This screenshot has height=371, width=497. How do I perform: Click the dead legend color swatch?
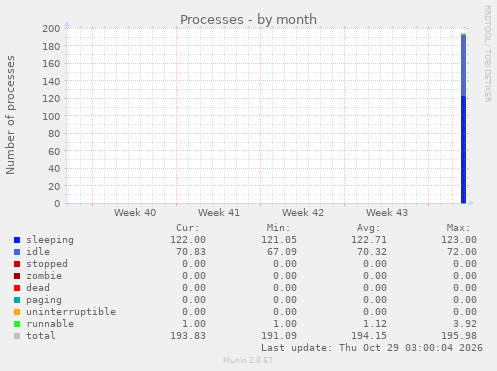point(17,288)
